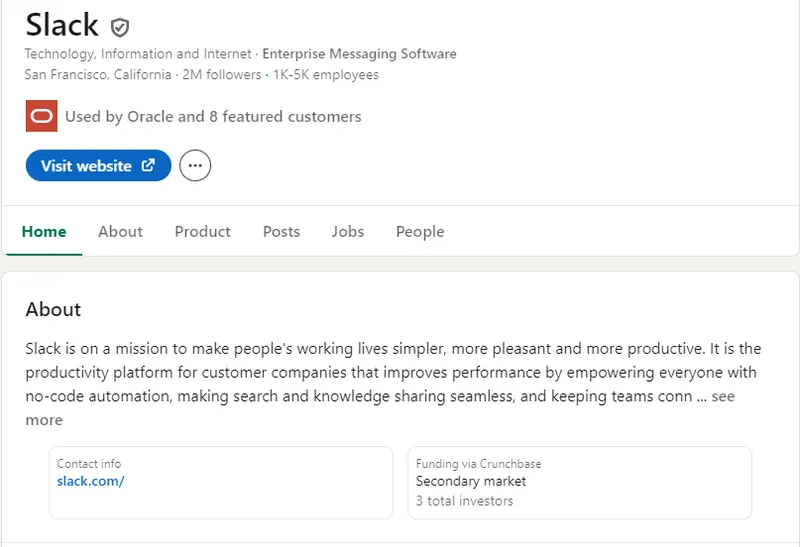Click the external link icon in Visit website
Screen dimensions: 800x547
(x=148, y=165)
